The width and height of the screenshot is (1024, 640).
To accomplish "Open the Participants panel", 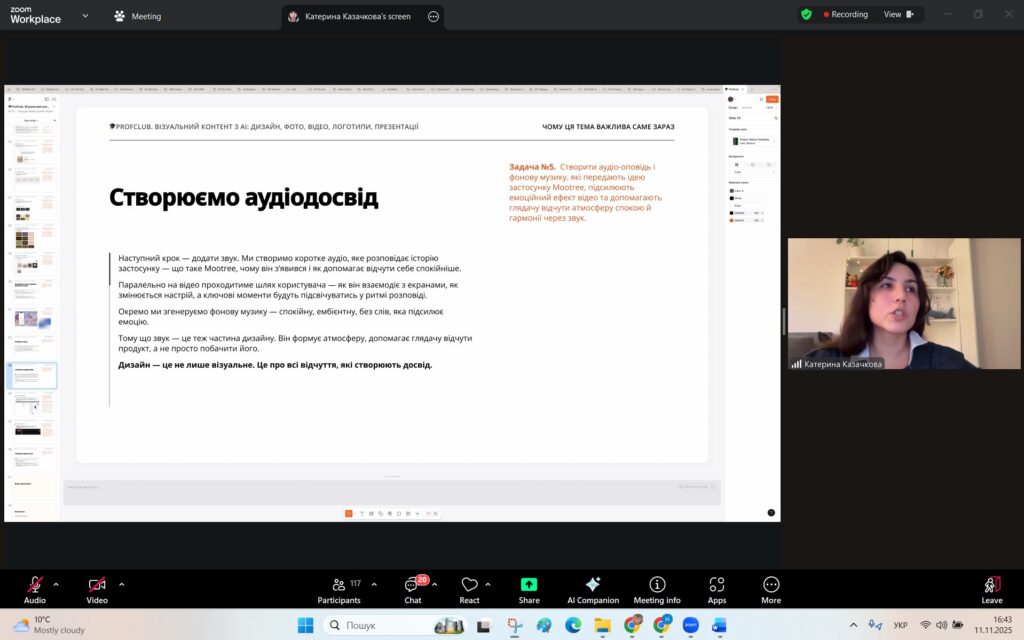I will [x=339, y=589].
